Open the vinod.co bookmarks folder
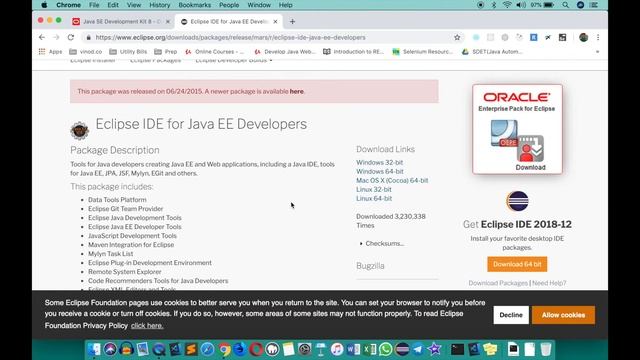The image size is (640, 360). pyautogui.click(x=86, y=52)
